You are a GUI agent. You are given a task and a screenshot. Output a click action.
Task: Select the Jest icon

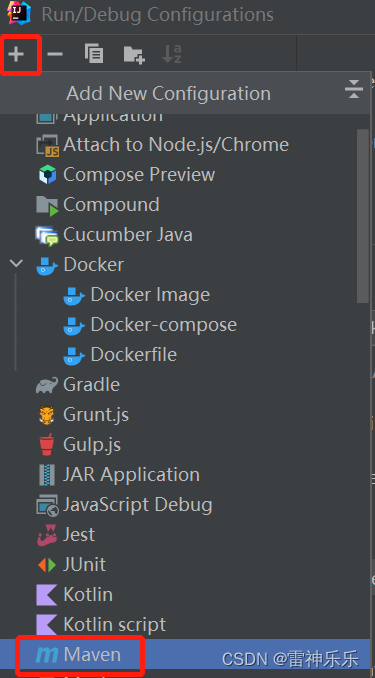(x=47, y=535)
